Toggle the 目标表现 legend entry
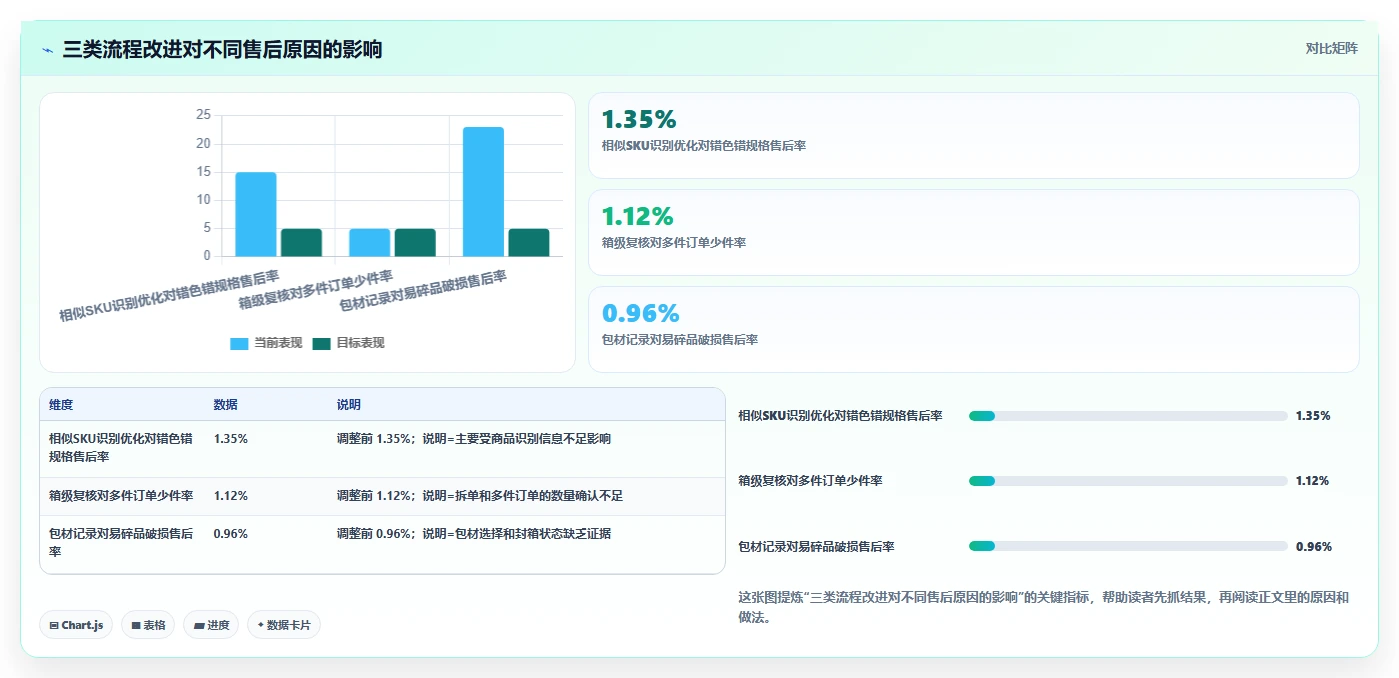Viewport: 1399px width, 678px height. (x=348, y=343)
